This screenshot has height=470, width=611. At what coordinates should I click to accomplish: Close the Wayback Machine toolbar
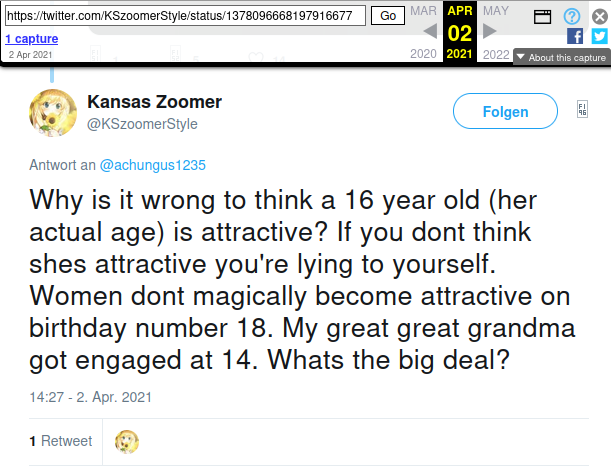click(x=599, y=16)
